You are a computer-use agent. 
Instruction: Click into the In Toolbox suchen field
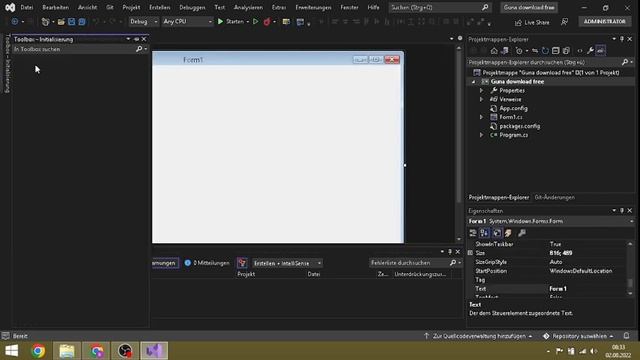(74, 49)
